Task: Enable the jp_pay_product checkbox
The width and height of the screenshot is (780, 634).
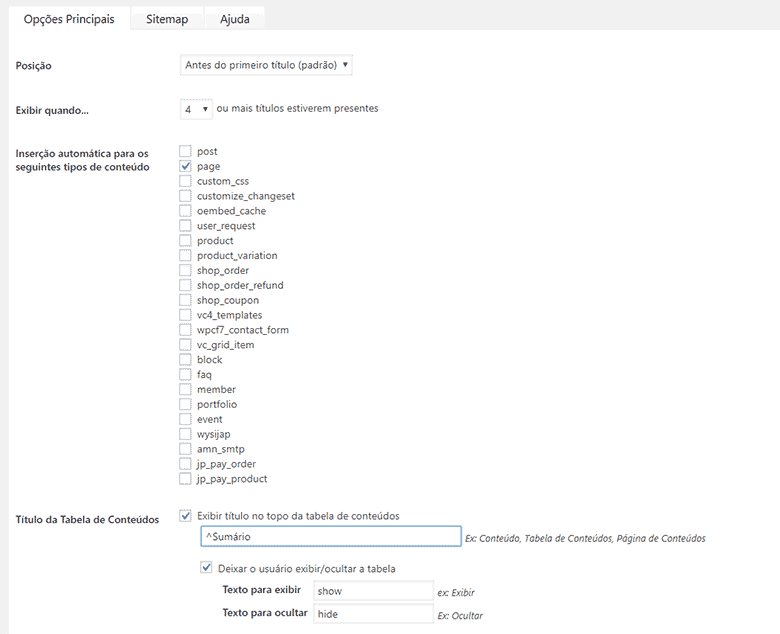Action: pyautogui.click(x=185, y=479)
